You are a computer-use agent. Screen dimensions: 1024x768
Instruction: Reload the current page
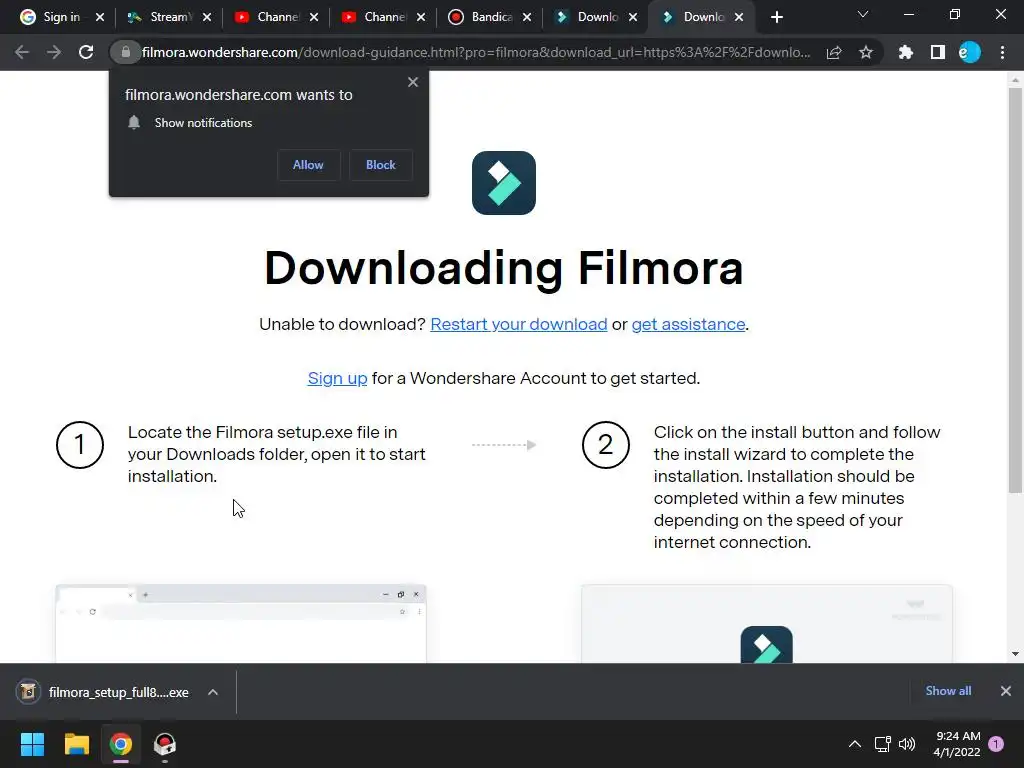pyautogui.click(x=86, y=52)
